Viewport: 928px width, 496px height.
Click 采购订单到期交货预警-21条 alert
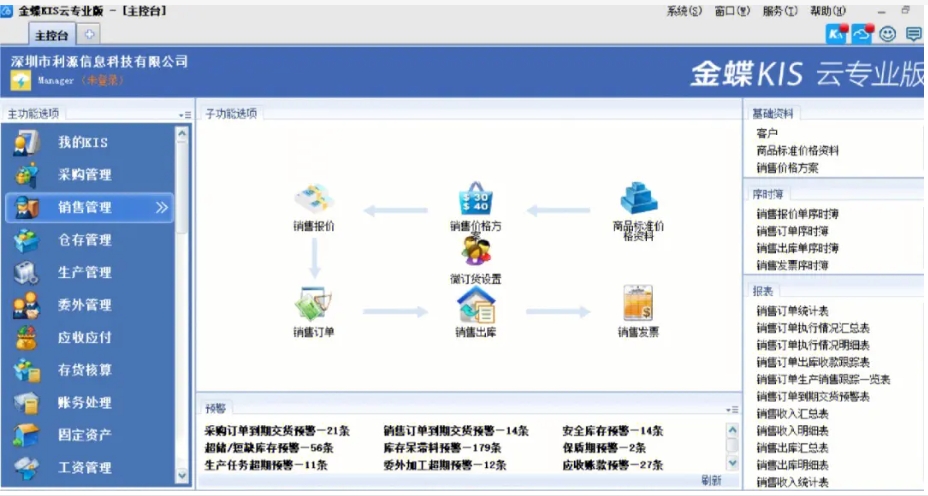(x=277, y=431)
